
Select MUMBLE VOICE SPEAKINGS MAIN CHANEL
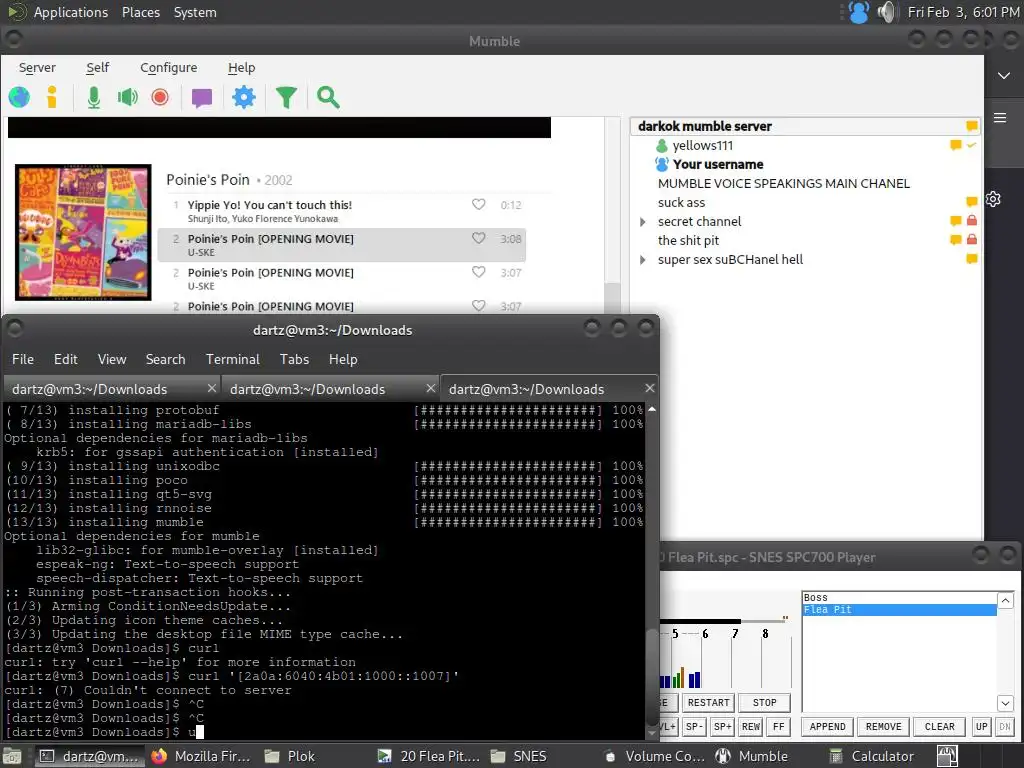[784, 184]
